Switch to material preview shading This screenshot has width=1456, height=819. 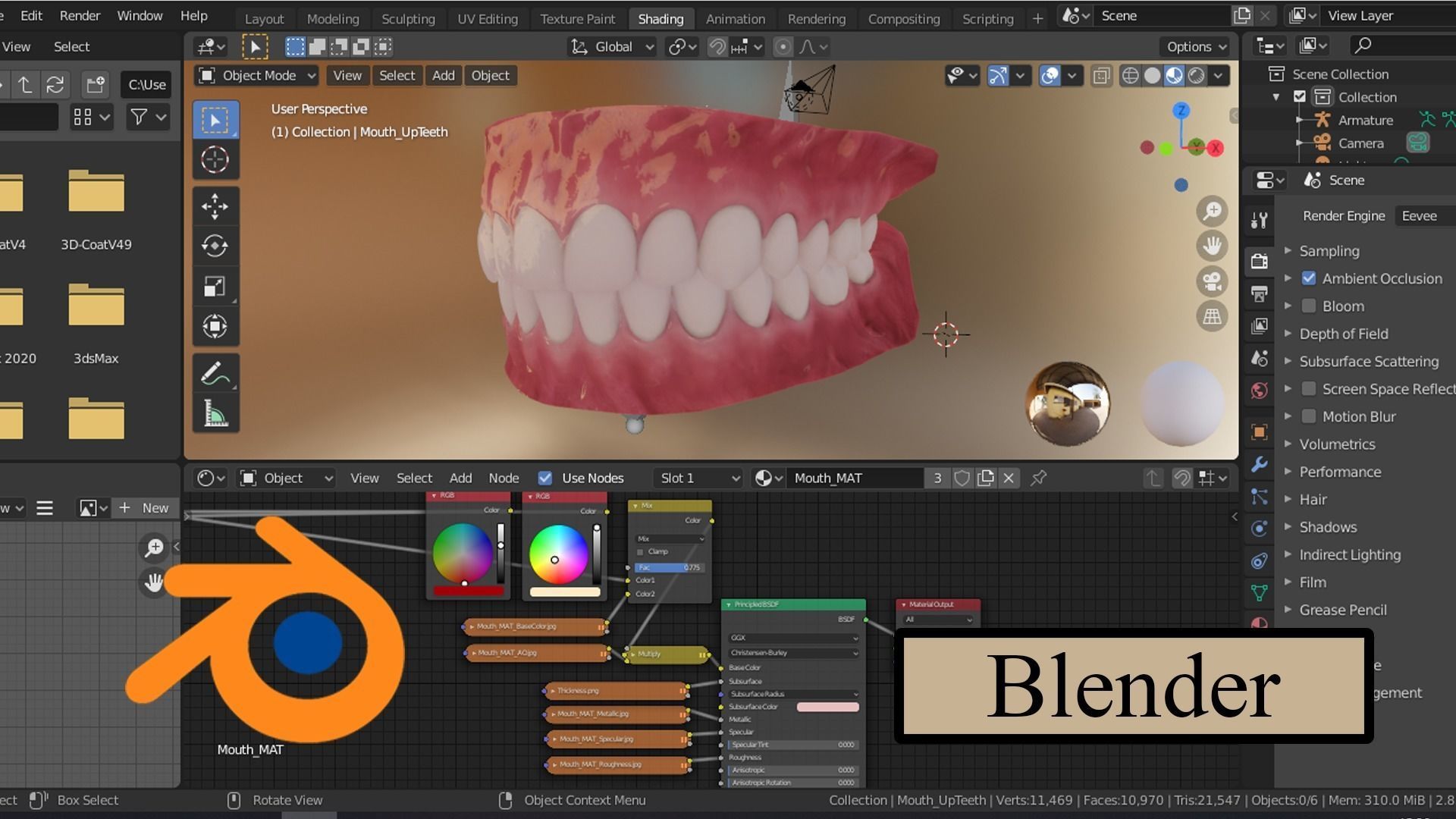(x=1174, y=76)
